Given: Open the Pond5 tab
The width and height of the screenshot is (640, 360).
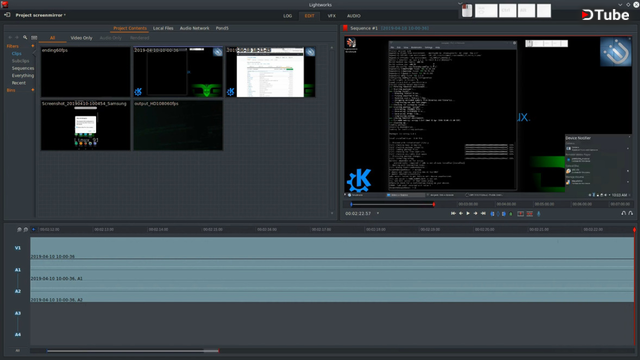Looking at the screenshot, I should coord(222,28).
